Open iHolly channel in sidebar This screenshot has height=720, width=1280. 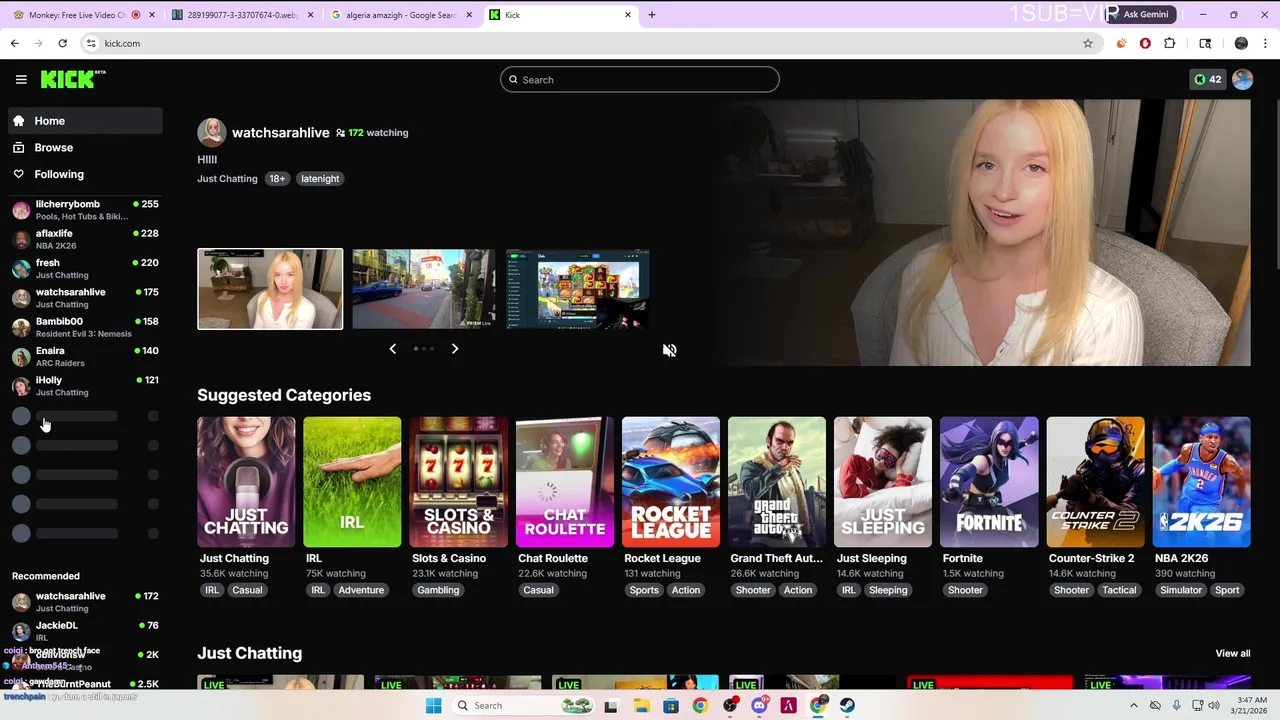85,386
